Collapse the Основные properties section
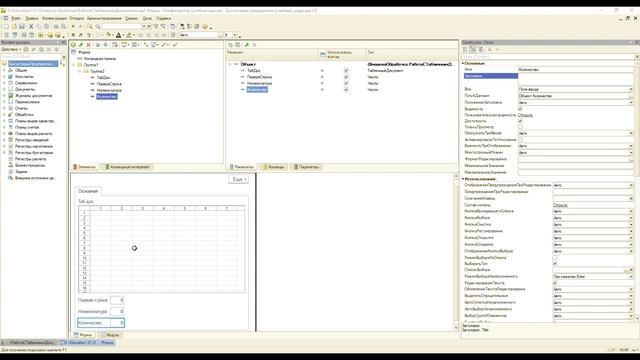This screenshot has height=360, width=640. [x=463, y=63]
